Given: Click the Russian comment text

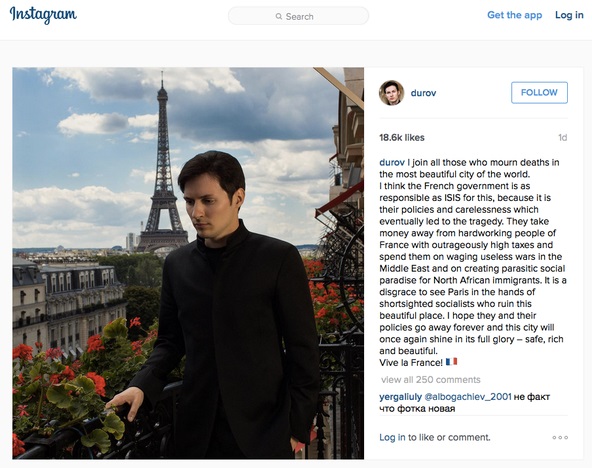Looking at the screenshot, I should (x=464, y=403).
